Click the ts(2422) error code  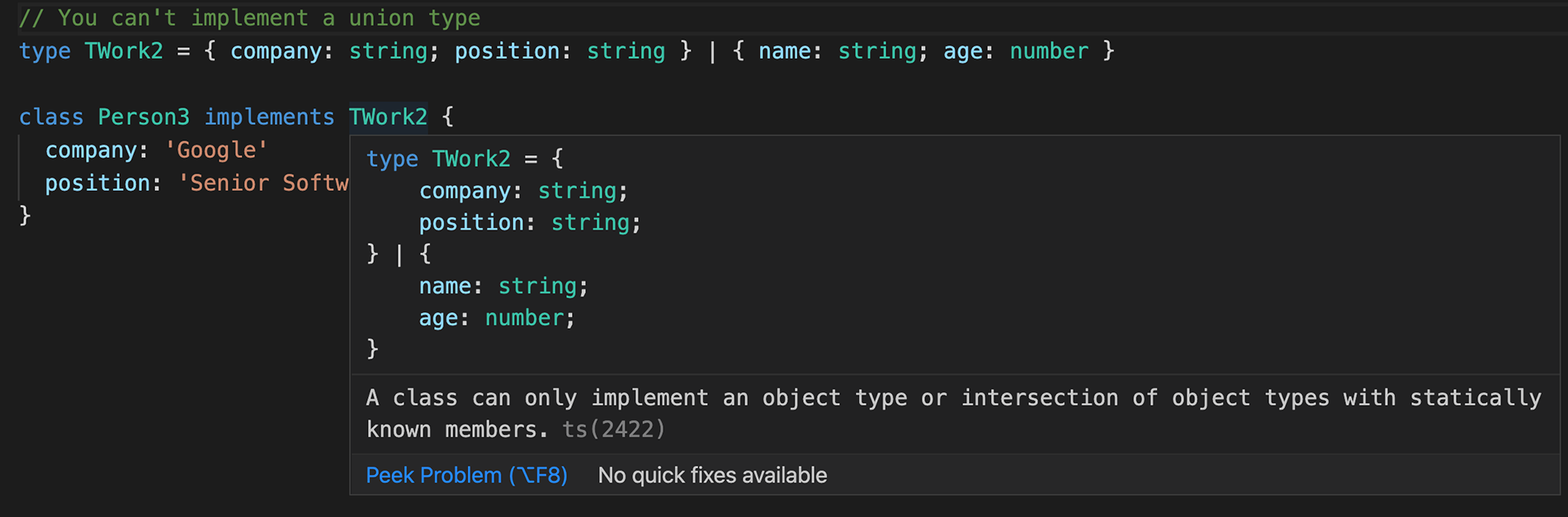[x=613, y=429]
